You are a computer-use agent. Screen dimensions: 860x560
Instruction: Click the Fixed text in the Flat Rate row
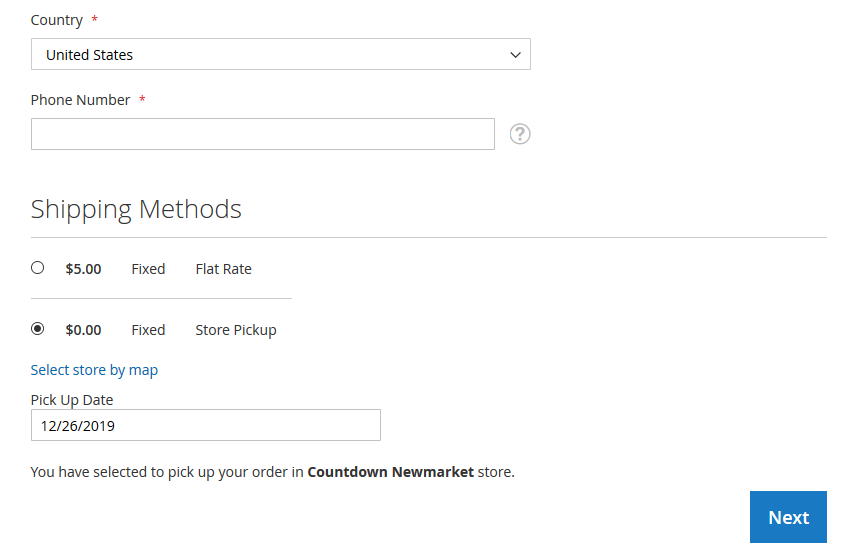point(148,269)
